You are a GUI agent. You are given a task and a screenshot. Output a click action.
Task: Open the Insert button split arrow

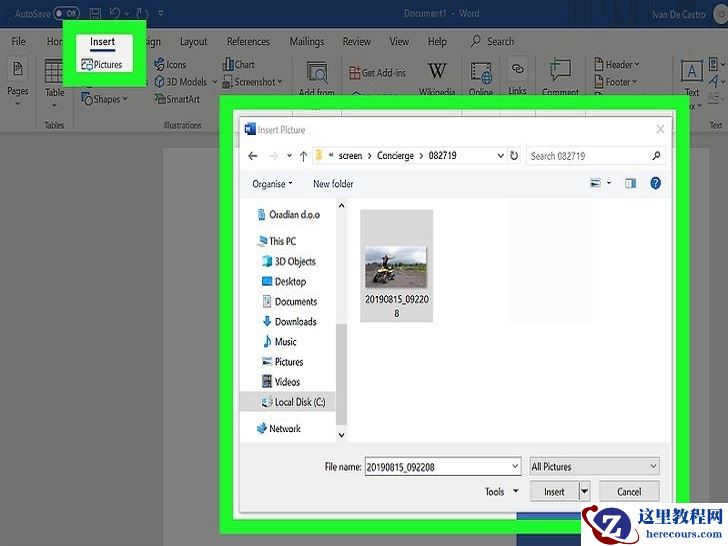coord(585,491)
